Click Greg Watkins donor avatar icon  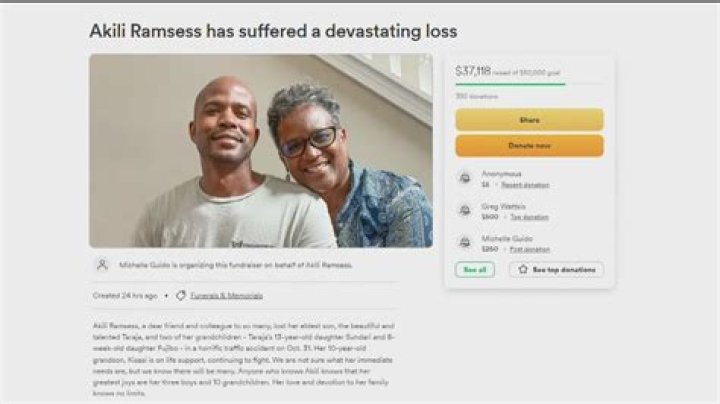point(465,211)
